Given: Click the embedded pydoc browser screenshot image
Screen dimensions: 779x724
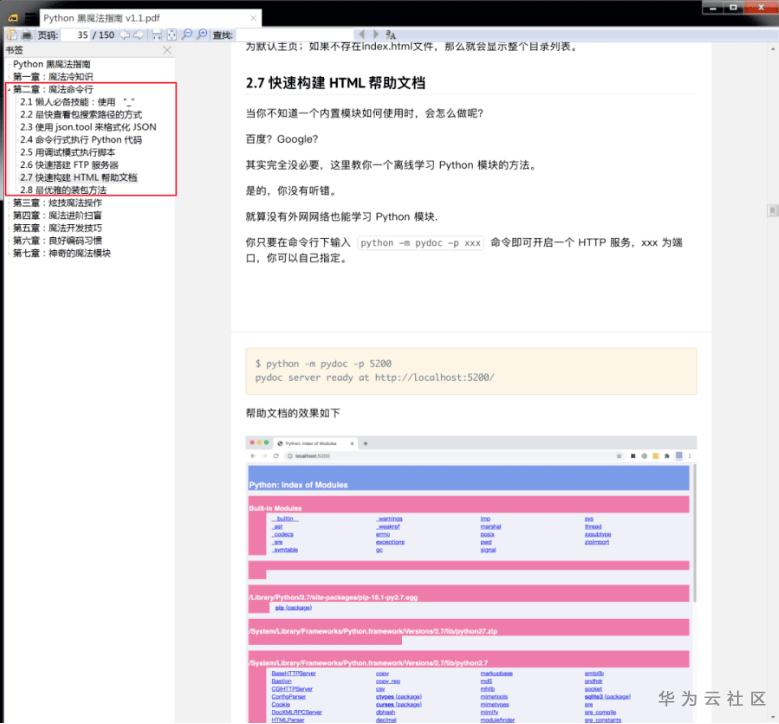Looking at the screenshot, I should [471, 579].
